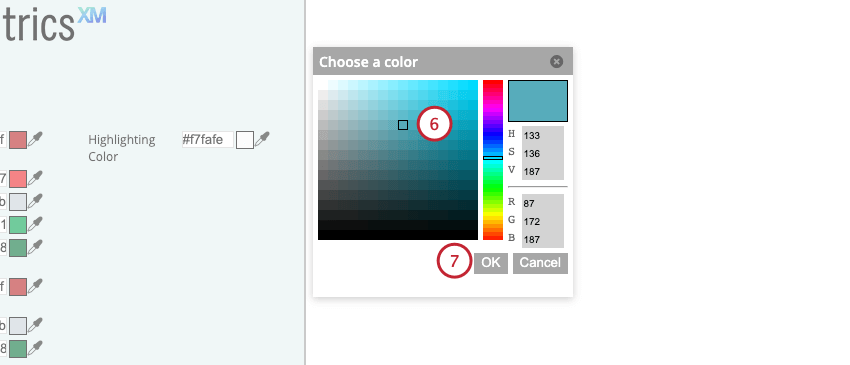Click the large teal color preview box
Image resolution: width=850 pixels, height=365 pixels.
click(538, 101)
